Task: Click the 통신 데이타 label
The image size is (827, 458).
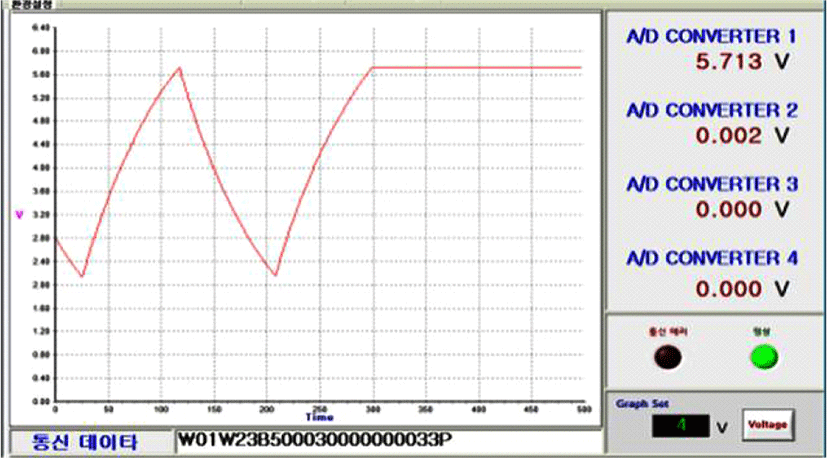Action: [85, 441]
